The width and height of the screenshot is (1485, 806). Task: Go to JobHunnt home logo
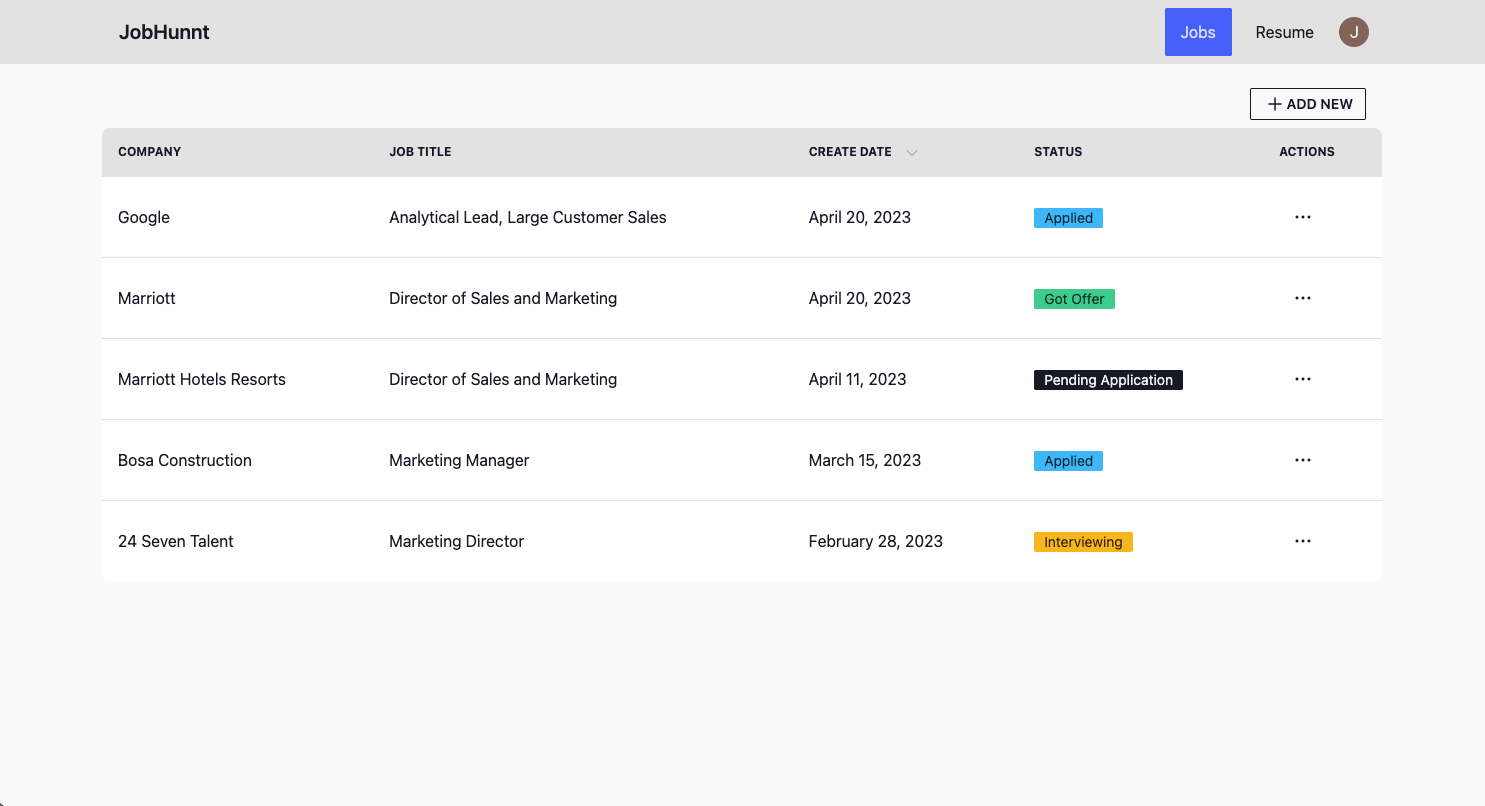(x=164, y=32)
